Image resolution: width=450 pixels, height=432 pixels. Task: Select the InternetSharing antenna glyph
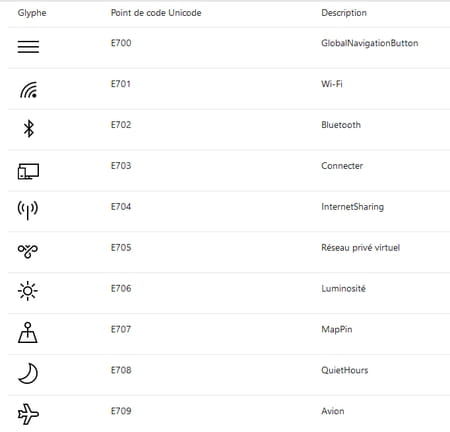[x=28, y=210]
